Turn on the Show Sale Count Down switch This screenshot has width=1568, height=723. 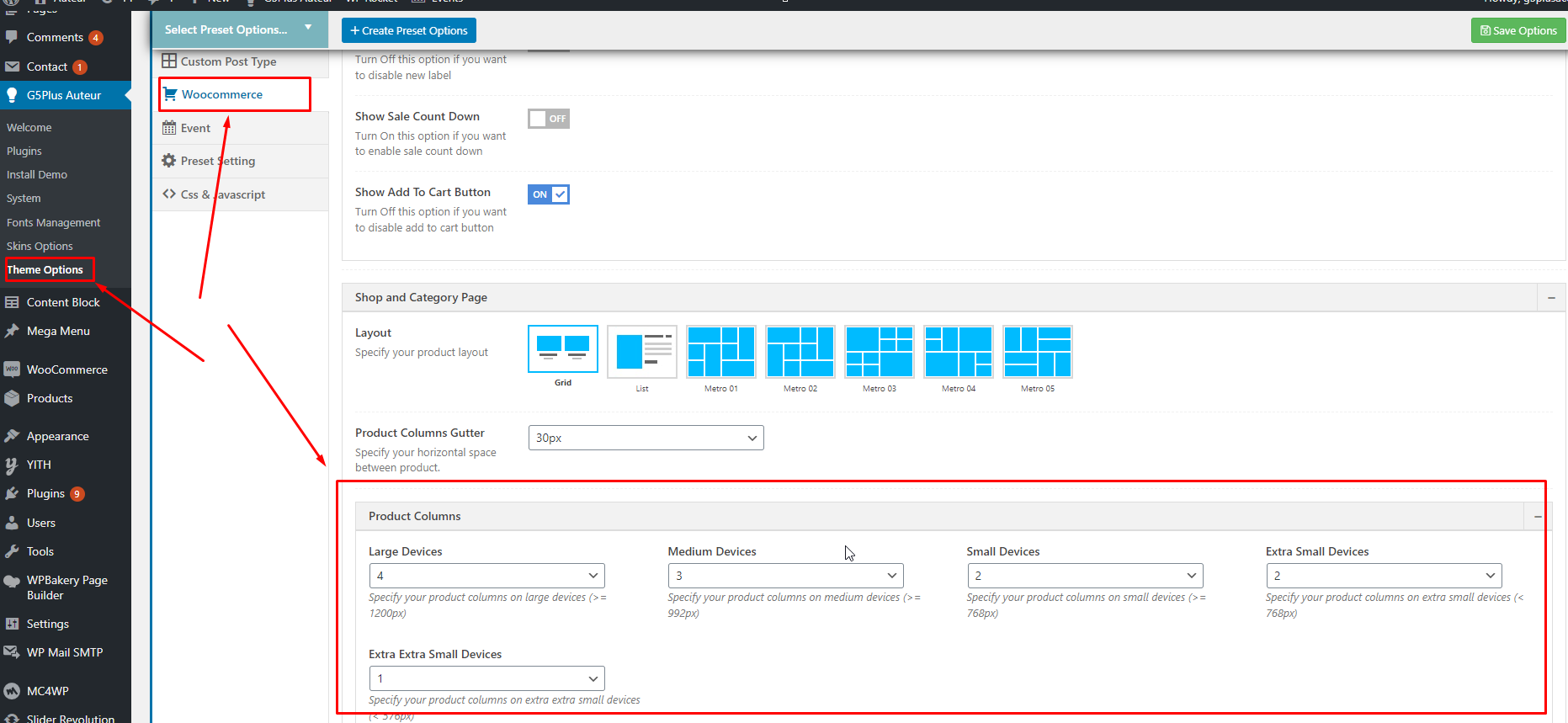click(x=549, y=119)
